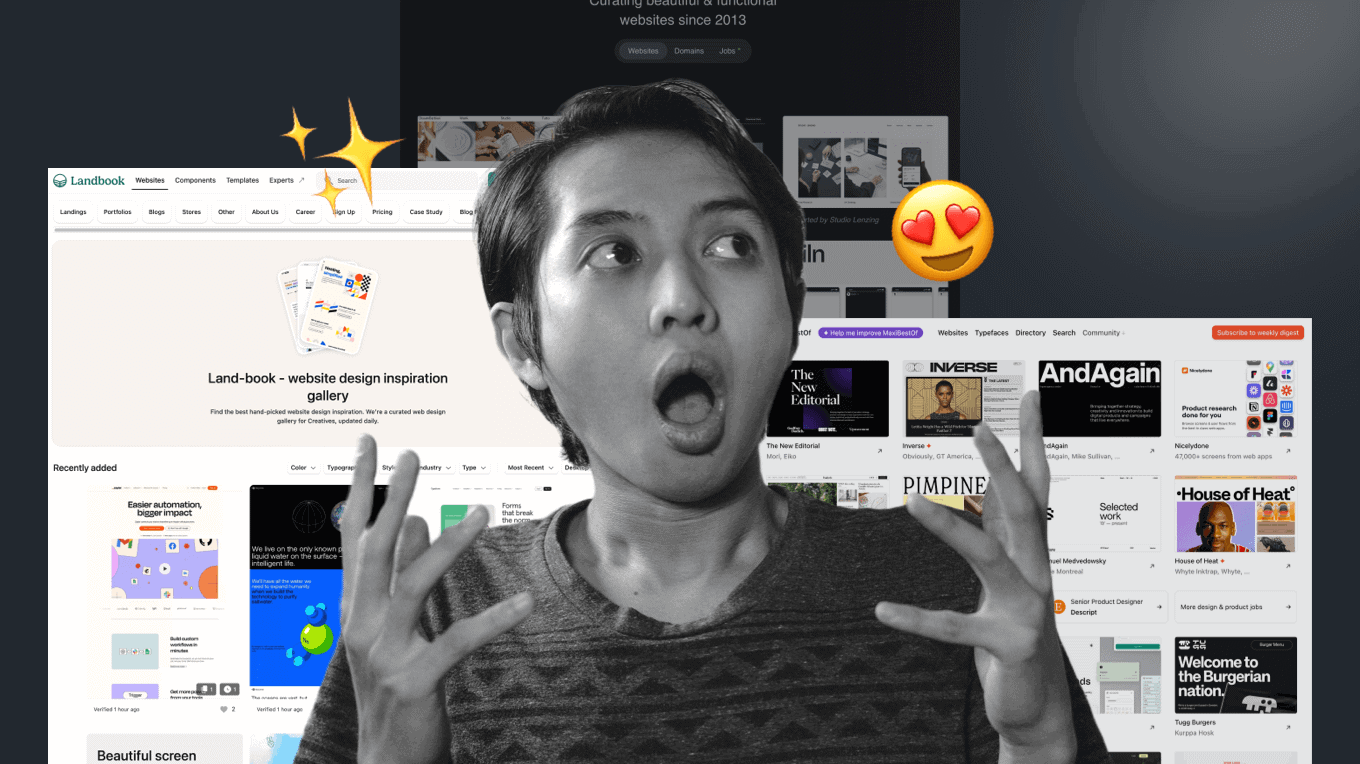Click the Descript logo on the job listing

tap(1060, 606)
